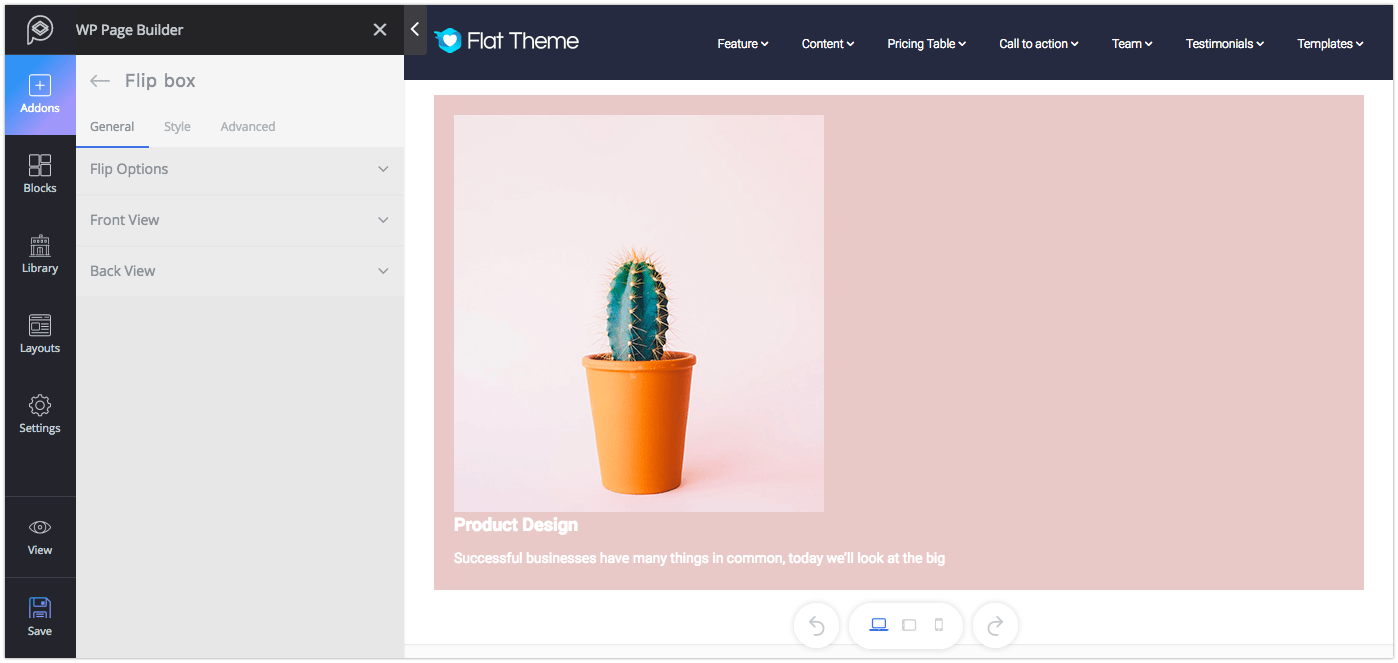
Task: Collapse the sidebar with the arrow handle
Action: pyautogui.click(x=415, y=30)
